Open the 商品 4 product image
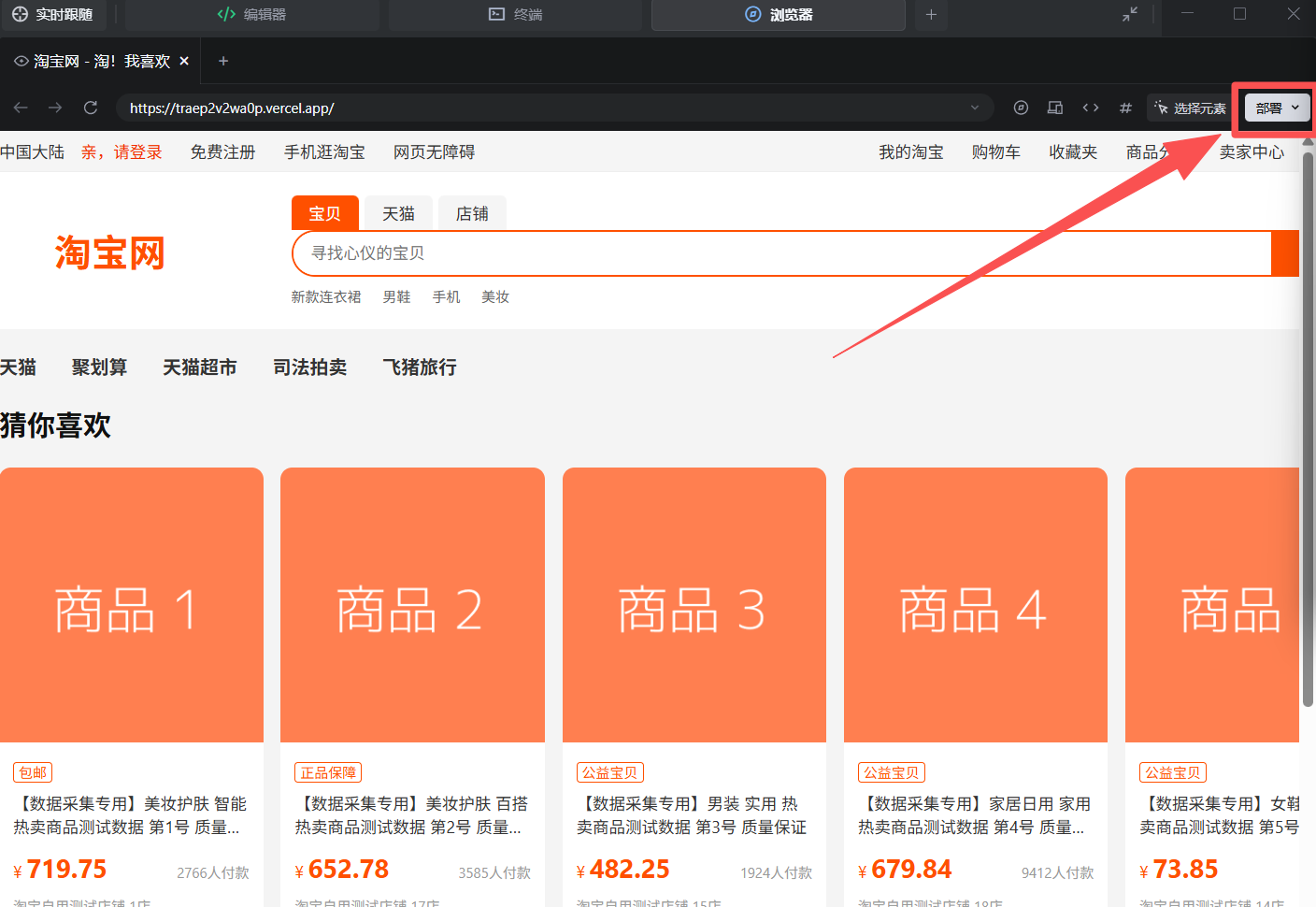 tap(976, 605)
